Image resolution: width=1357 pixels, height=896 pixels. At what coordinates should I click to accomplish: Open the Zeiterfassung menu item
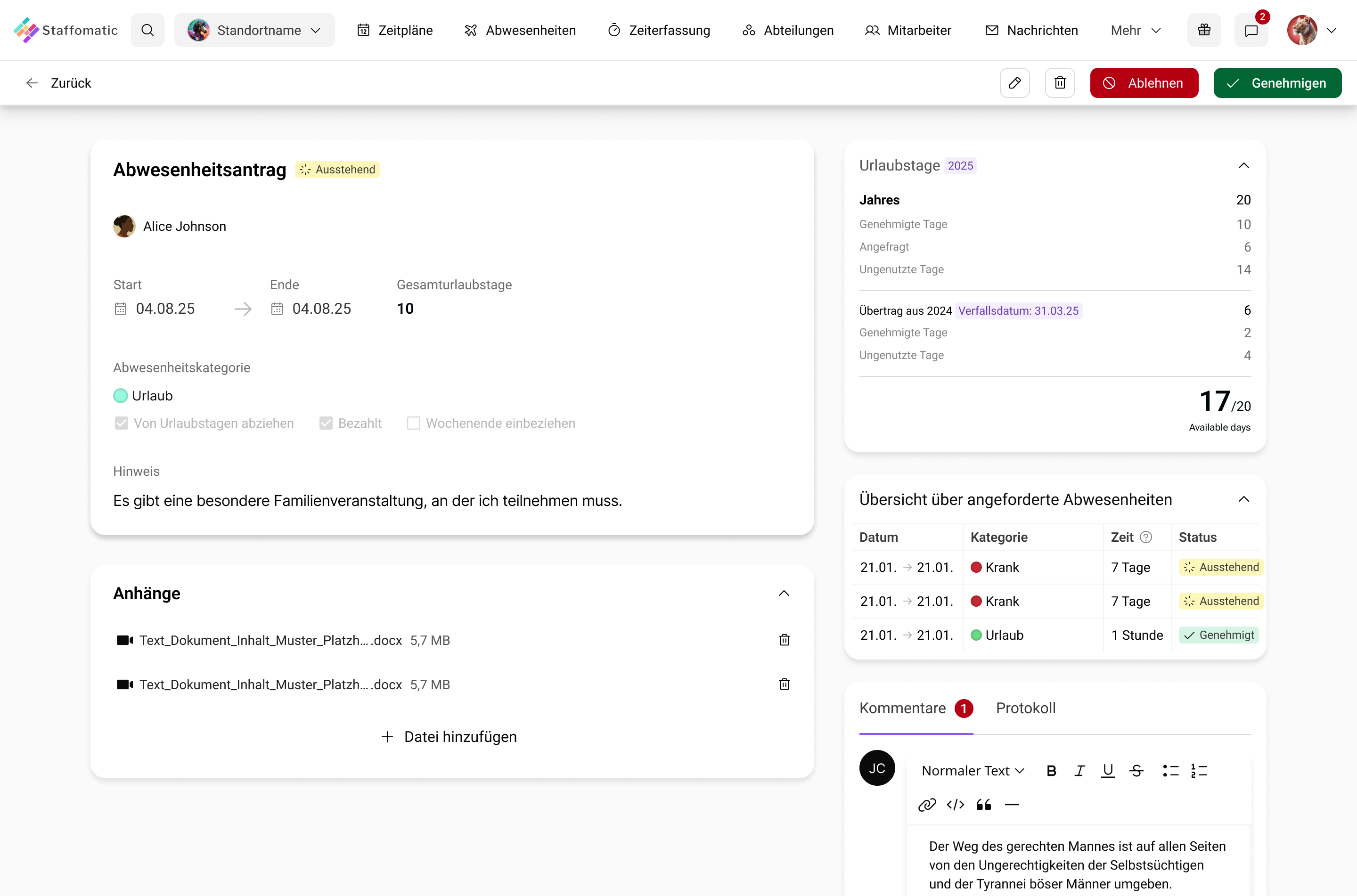click(658, 30)
